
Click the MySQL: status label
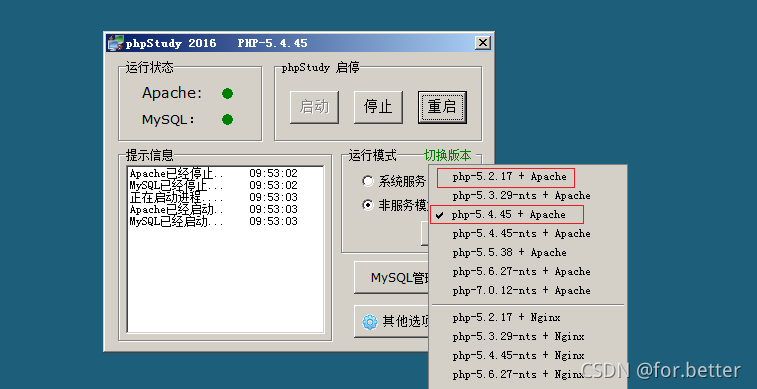[168, 120]
